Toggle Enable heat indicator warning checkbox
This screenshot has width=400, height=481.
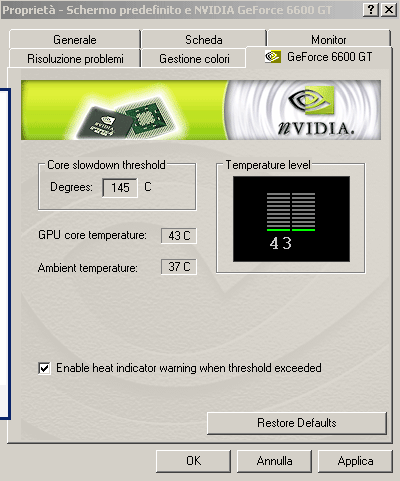coord(44,368)
